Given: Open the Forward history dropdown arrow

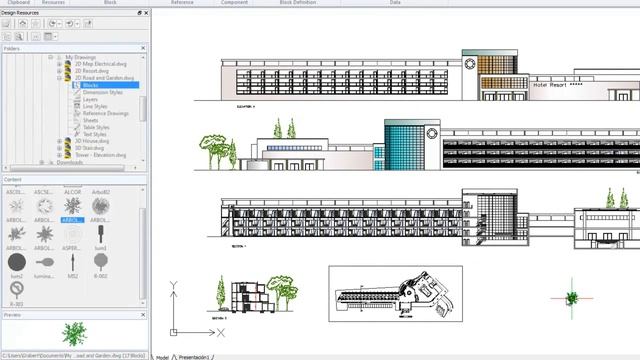Looking at the screenshot, I should point(77,24).
